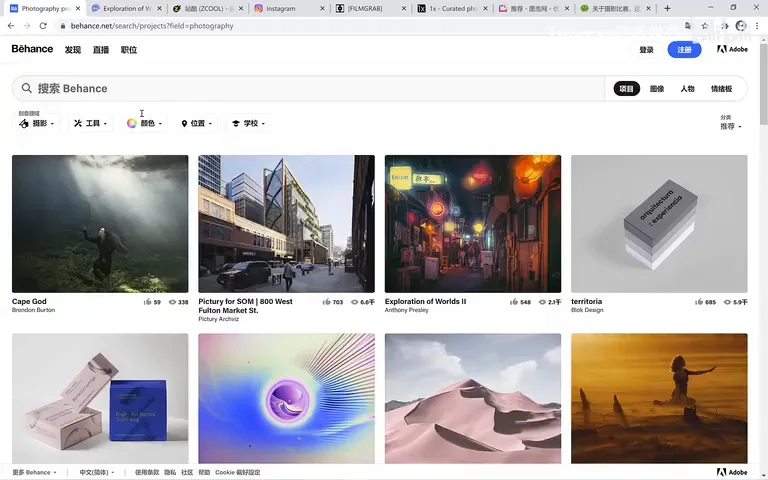Select the 项目 search type pill
Viewport: 768px width, 480px height.
[626, 89]
